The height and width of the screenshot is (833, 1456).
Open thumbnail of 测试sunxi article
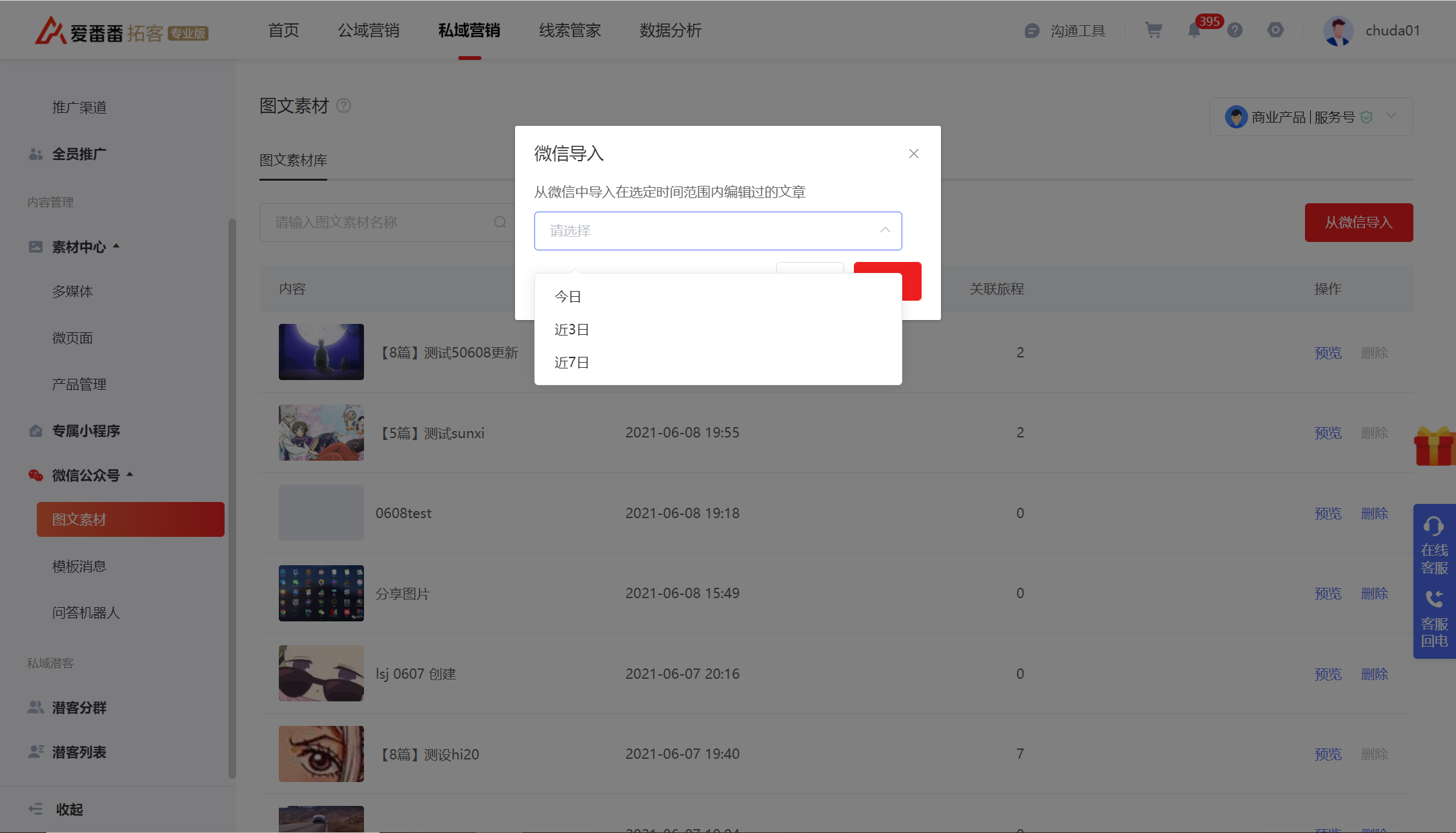321,432
